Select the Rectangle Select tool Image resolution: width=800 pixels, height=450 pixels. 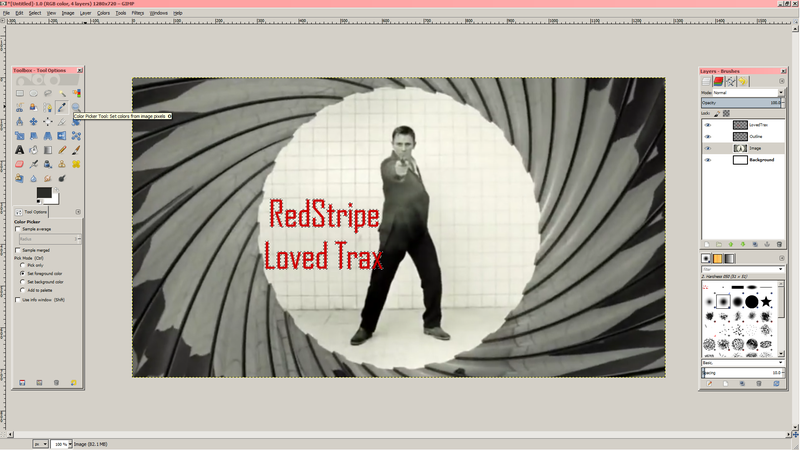(19, 93)
